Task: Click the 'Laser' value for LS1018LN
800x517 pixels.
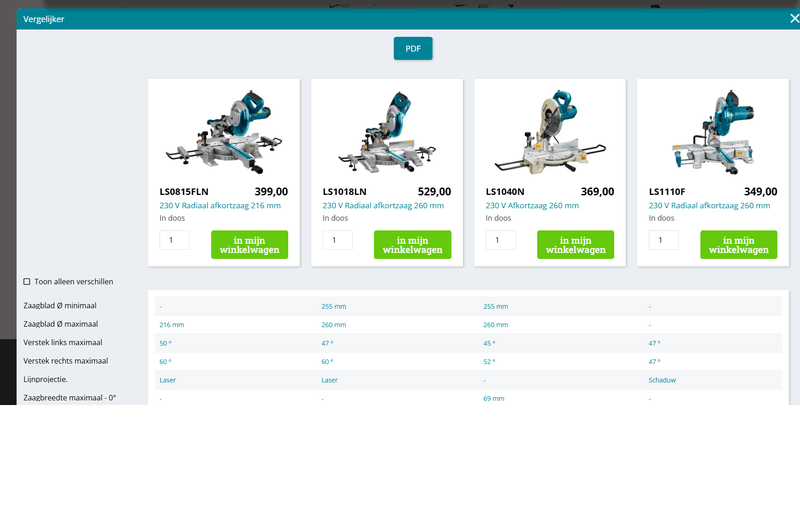Action: [x=330, y=380]
